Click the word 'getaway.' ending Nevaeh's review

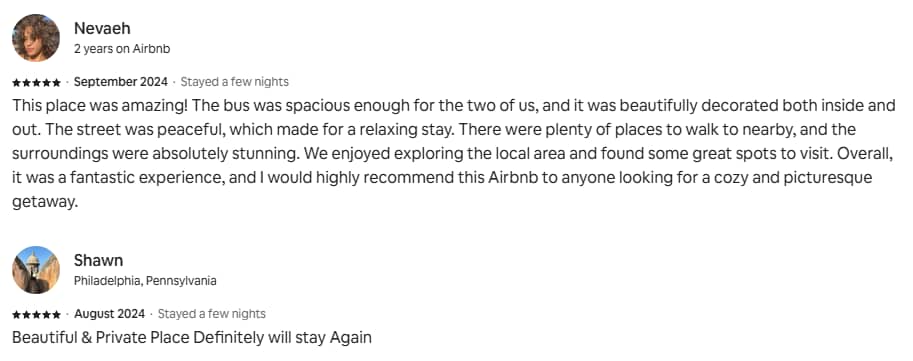[x=45, y=201]
